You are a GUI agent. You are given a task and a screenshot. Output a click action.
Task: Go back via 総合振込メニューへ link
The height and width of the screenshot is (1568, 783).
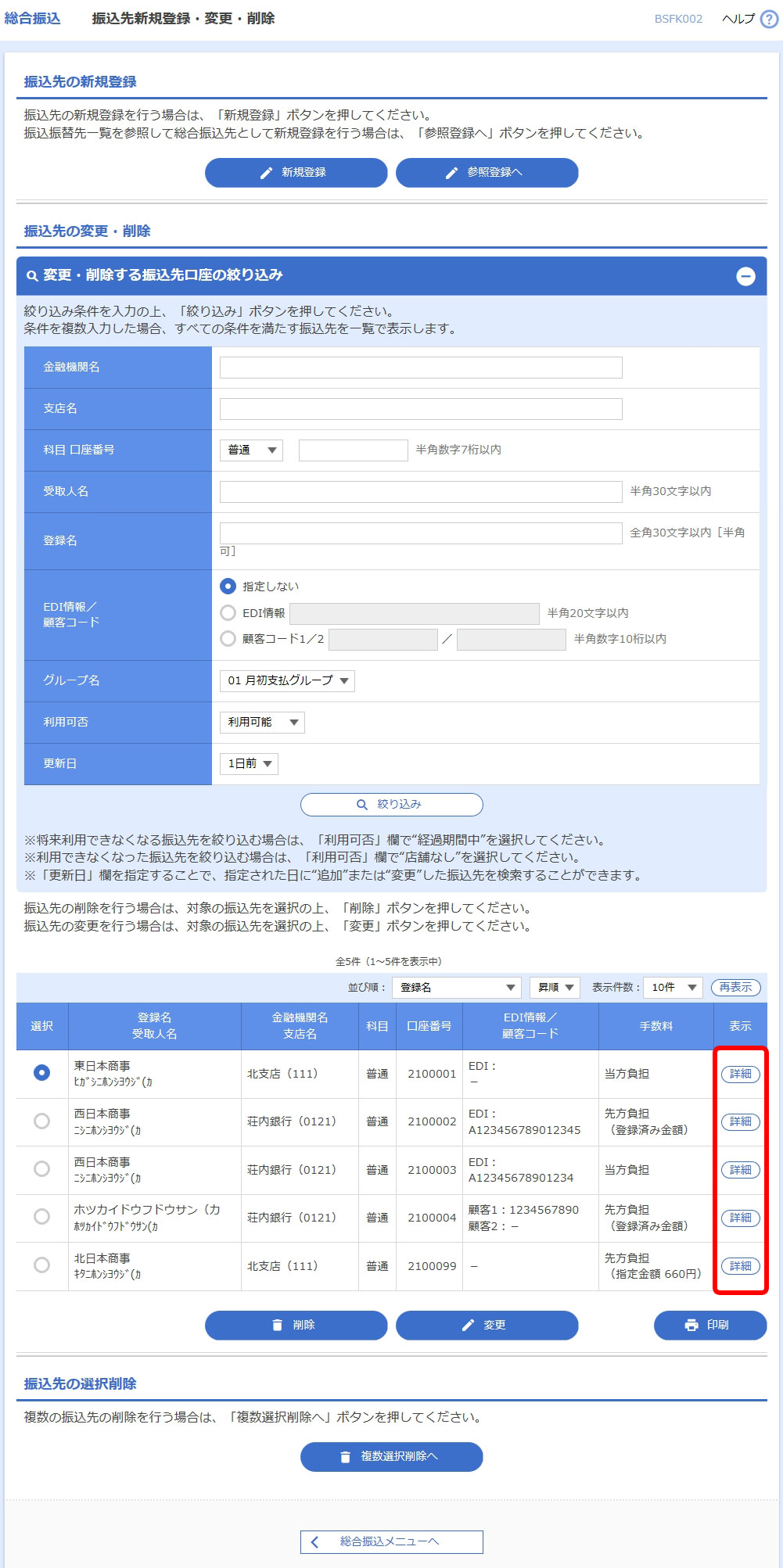tap(391, 1541)
